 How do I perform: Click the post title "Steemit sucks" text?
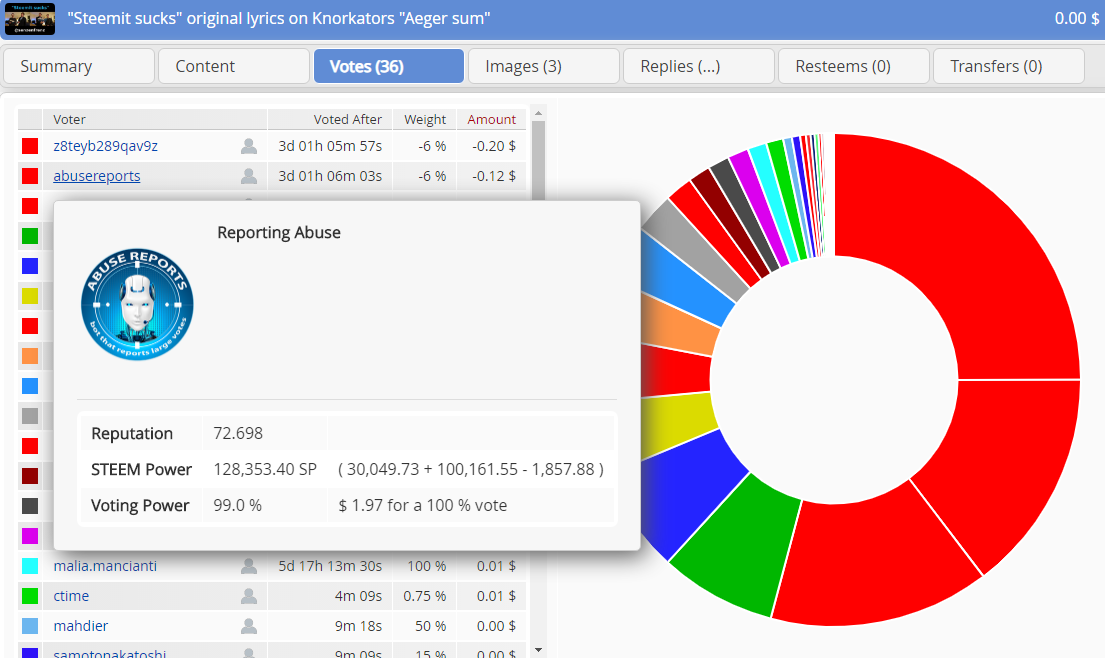[279, 18]
